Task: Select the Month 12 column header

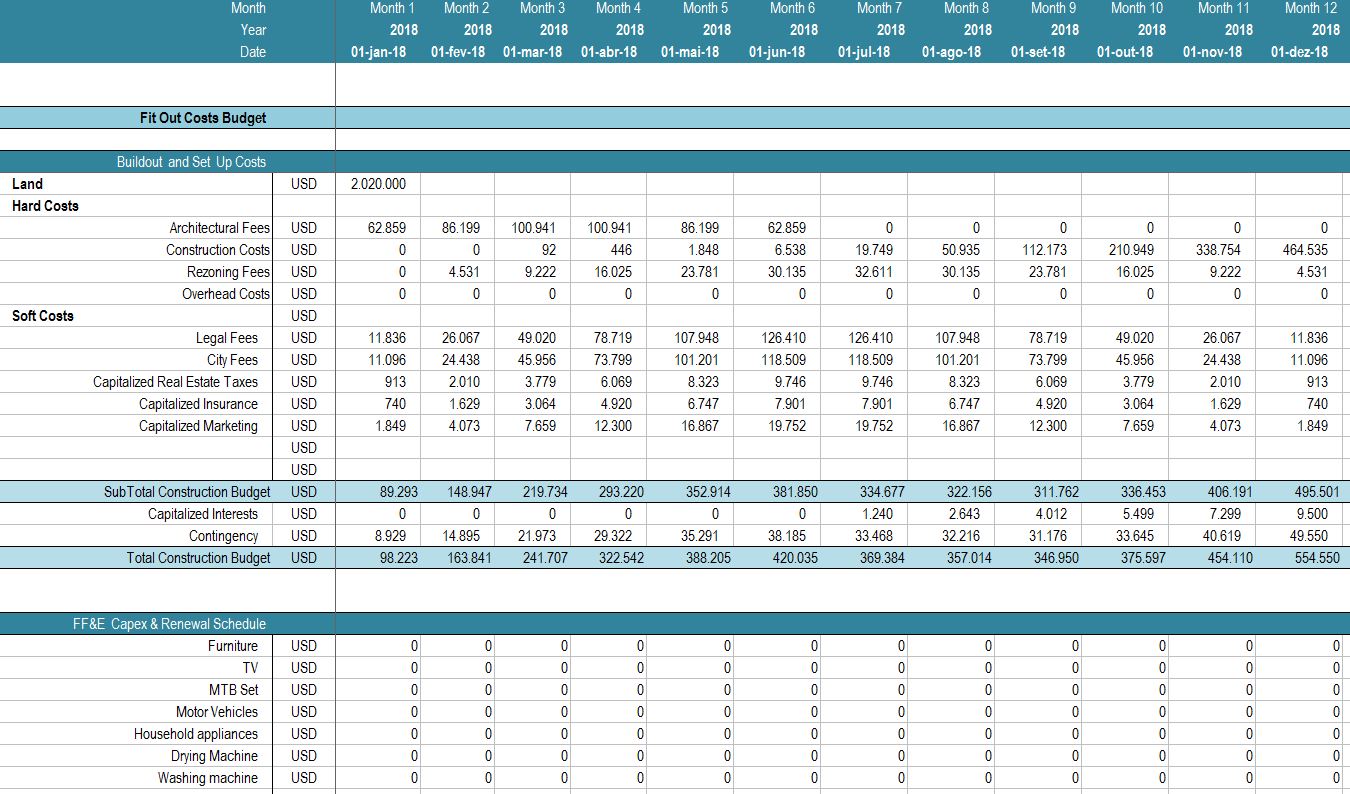Action: tap(1310, 8)
